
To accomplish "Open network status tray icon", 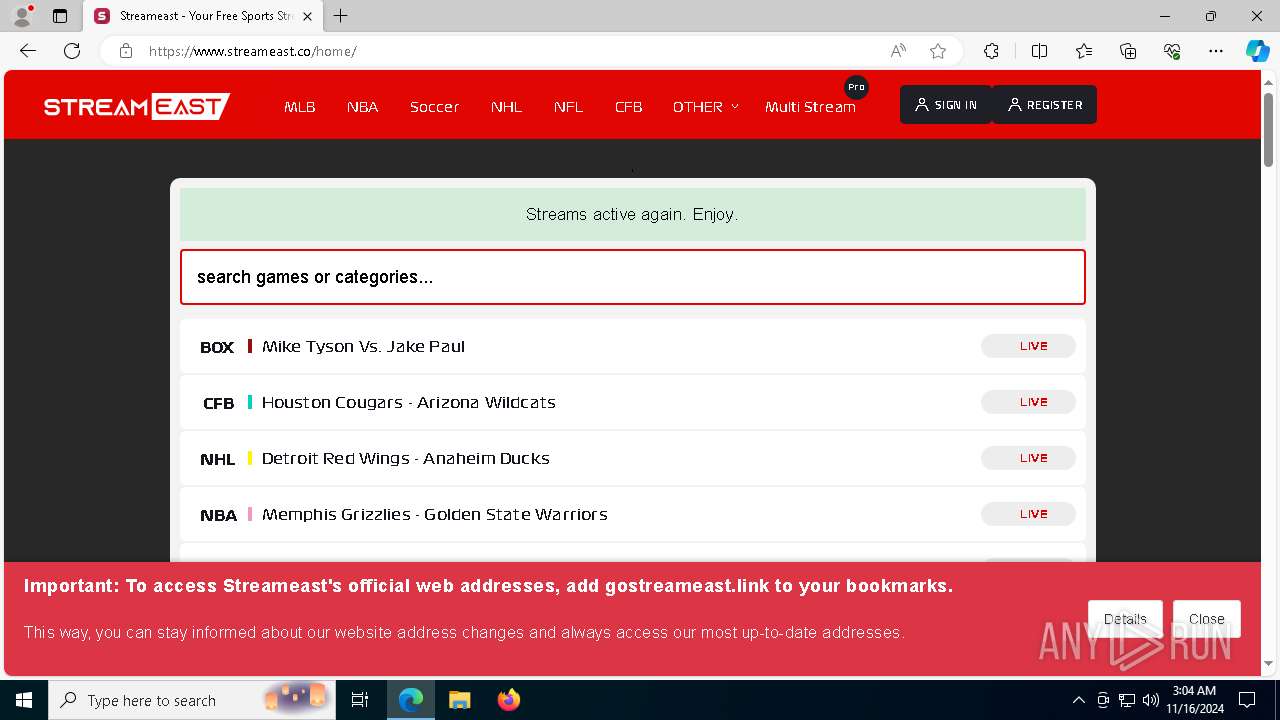I will tap(1127, 700).
